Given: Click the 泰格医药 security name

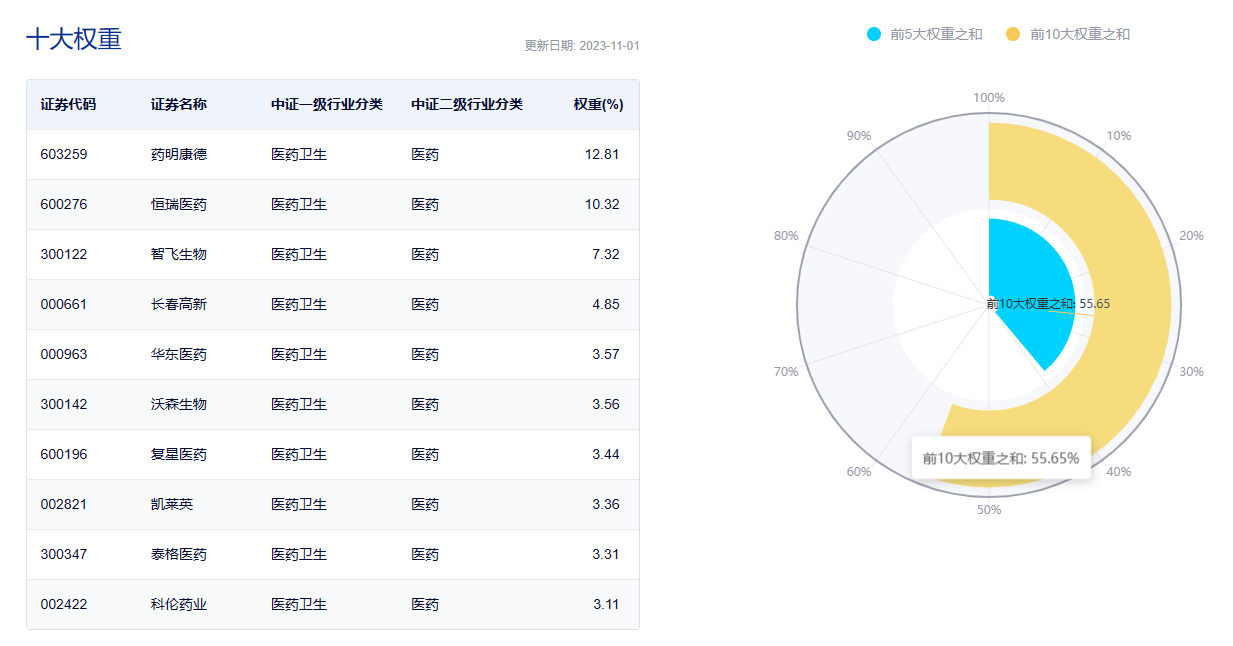Looking at the screenshot, I should click(x=179, y=554).
